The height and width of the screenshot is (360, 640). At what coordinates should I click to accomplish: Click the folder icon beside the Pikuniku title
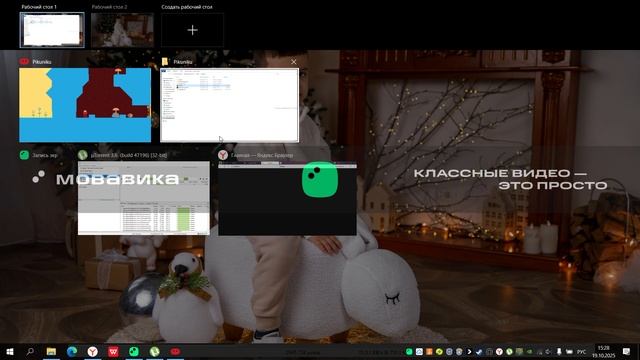(165, 62)
